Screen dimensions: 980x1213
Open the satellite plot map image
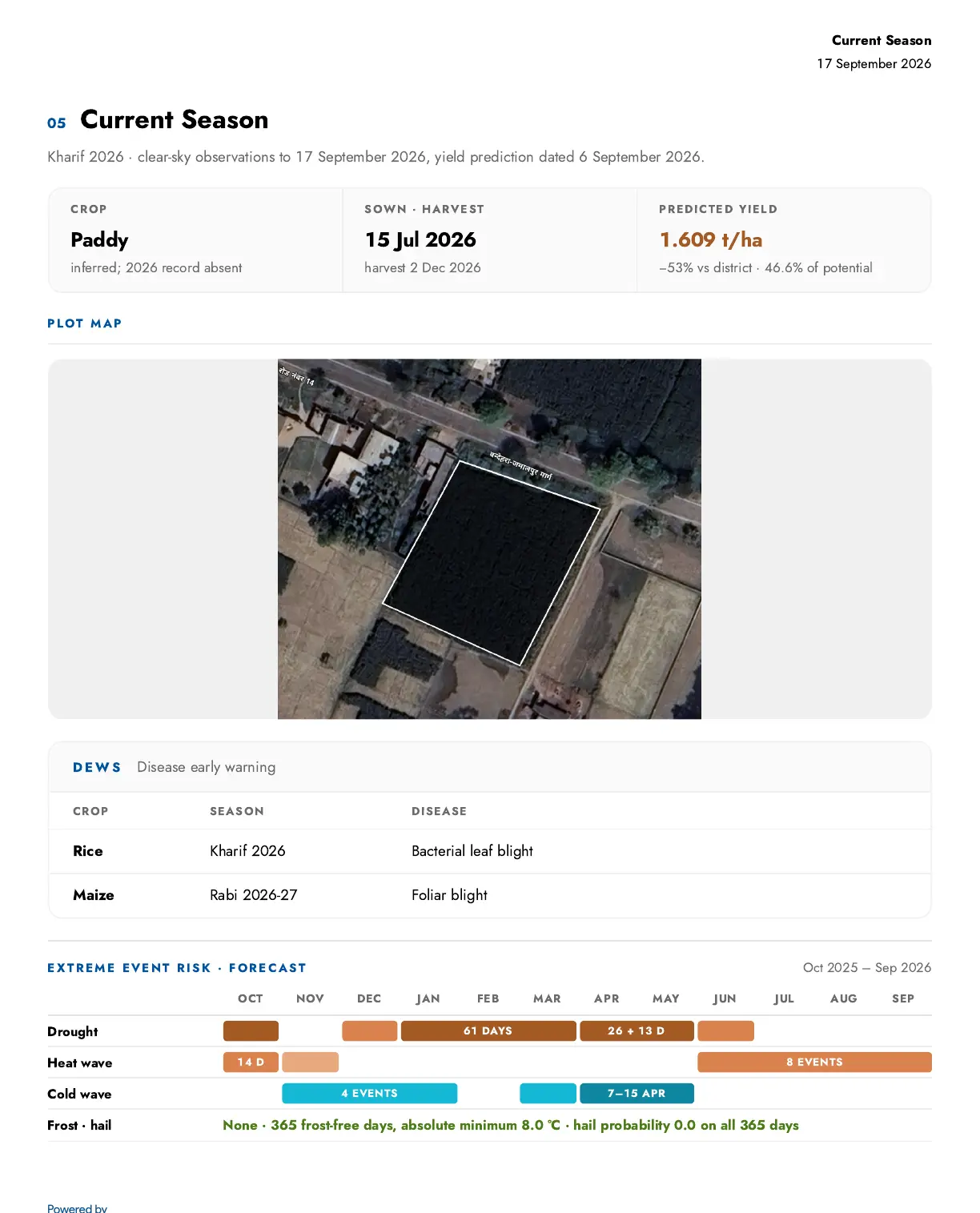pyautogui.click(x=489, y=539)
